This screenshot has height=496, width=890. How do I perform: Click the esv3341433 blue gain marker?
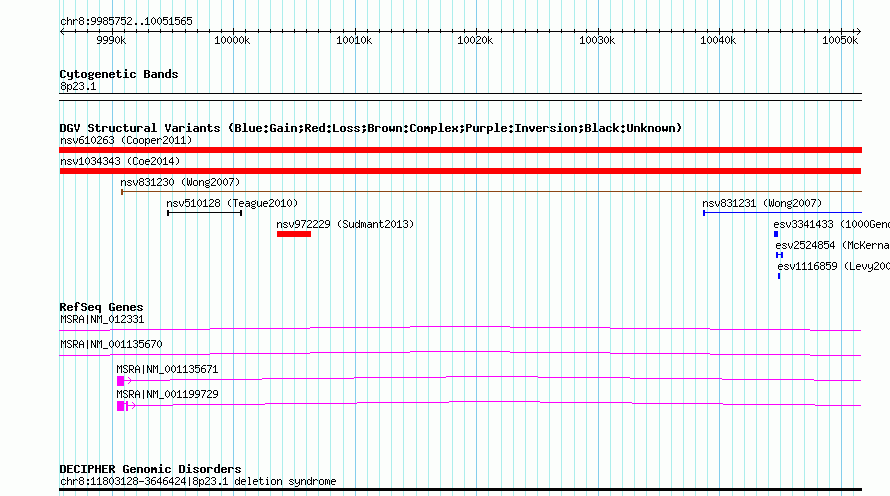(776, 234)
